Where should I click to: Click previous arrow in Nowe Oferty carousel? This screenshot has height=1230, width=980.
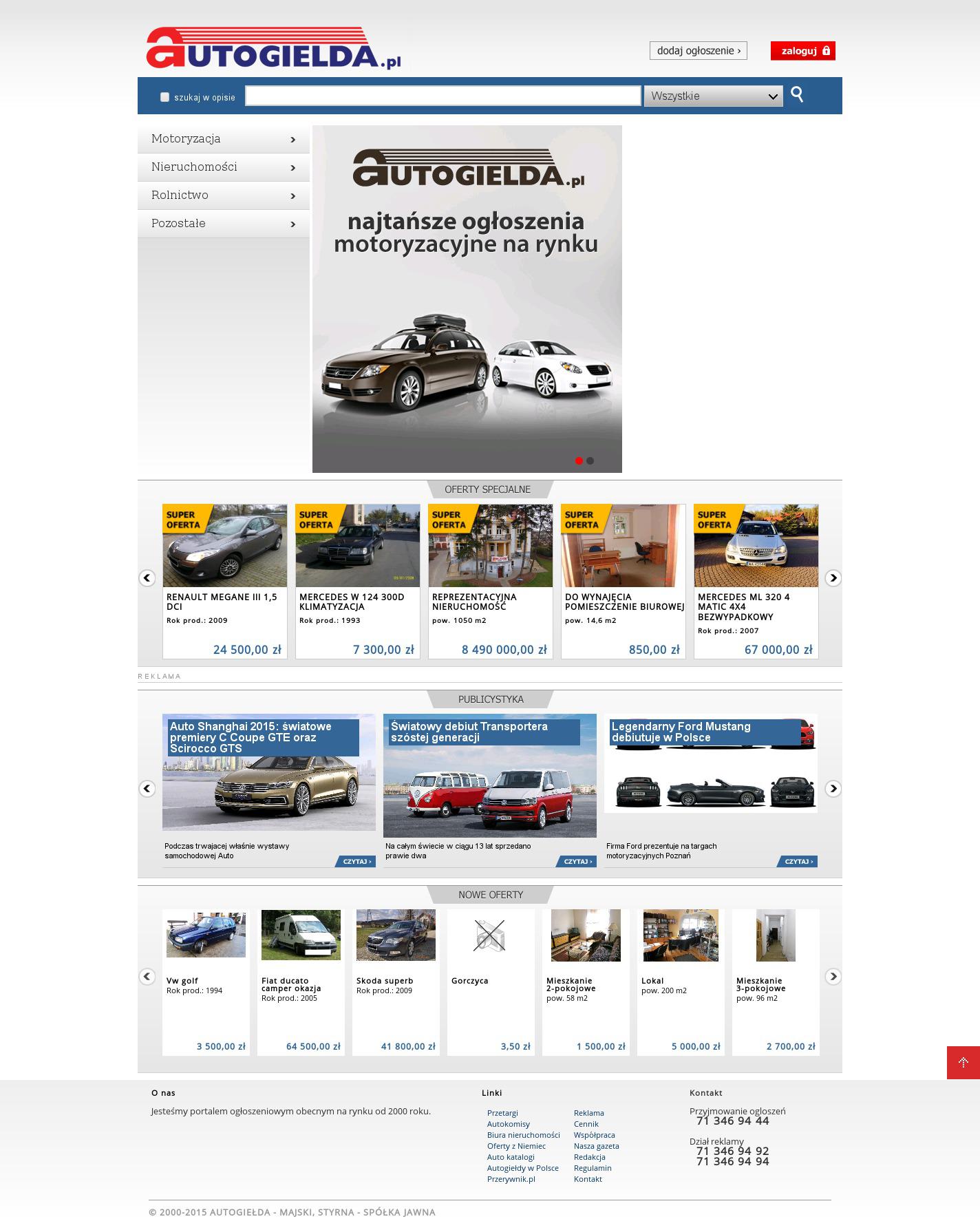tap(147, 977)
